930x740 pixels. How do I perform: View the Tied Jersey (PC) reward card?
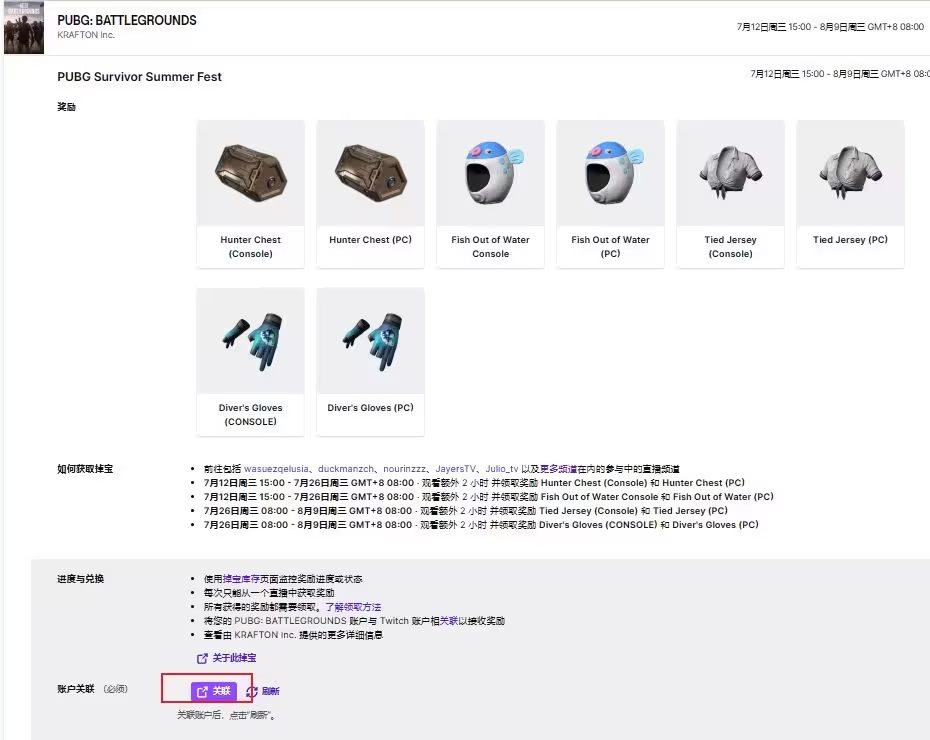coord(850,194)
